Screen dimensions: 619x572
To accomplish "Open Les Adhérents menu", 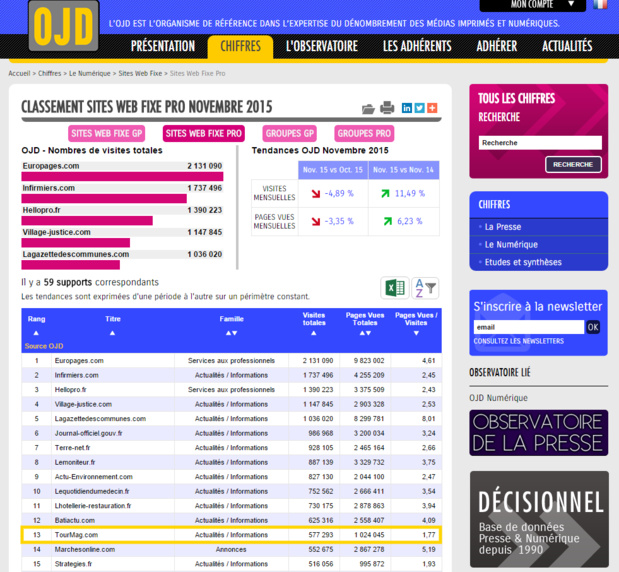I will click(x=417, y=46).
